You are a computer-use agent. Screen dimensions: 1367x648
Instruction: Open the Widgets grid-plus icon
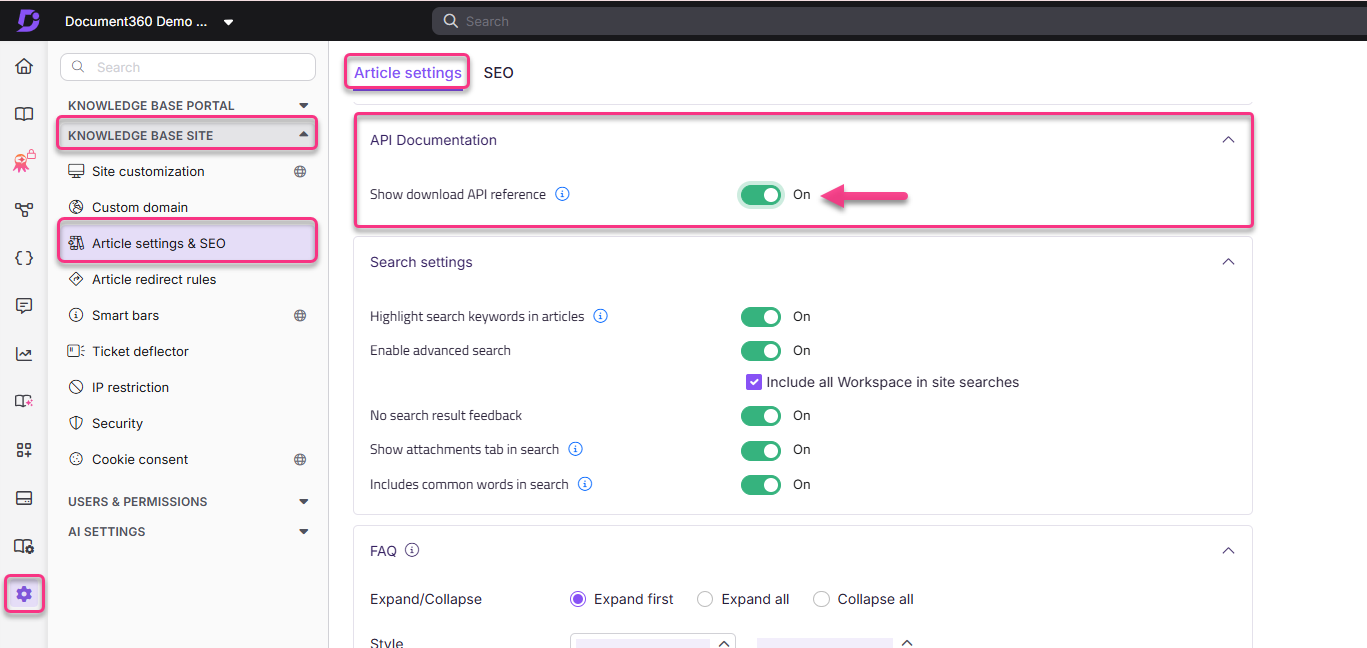(x=24, y=450)
